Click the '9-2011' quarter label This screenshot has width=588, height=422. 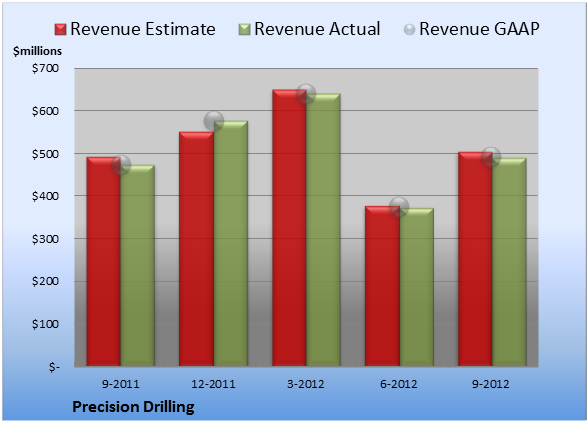121,384
